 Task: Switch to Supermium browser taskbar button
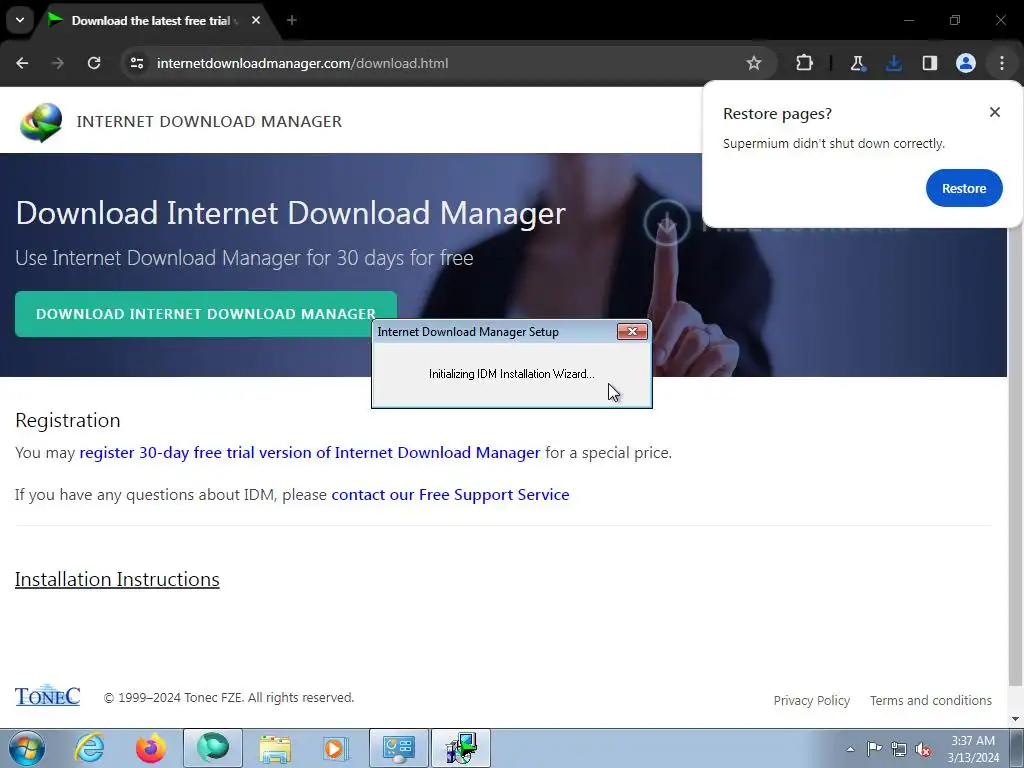213,748
